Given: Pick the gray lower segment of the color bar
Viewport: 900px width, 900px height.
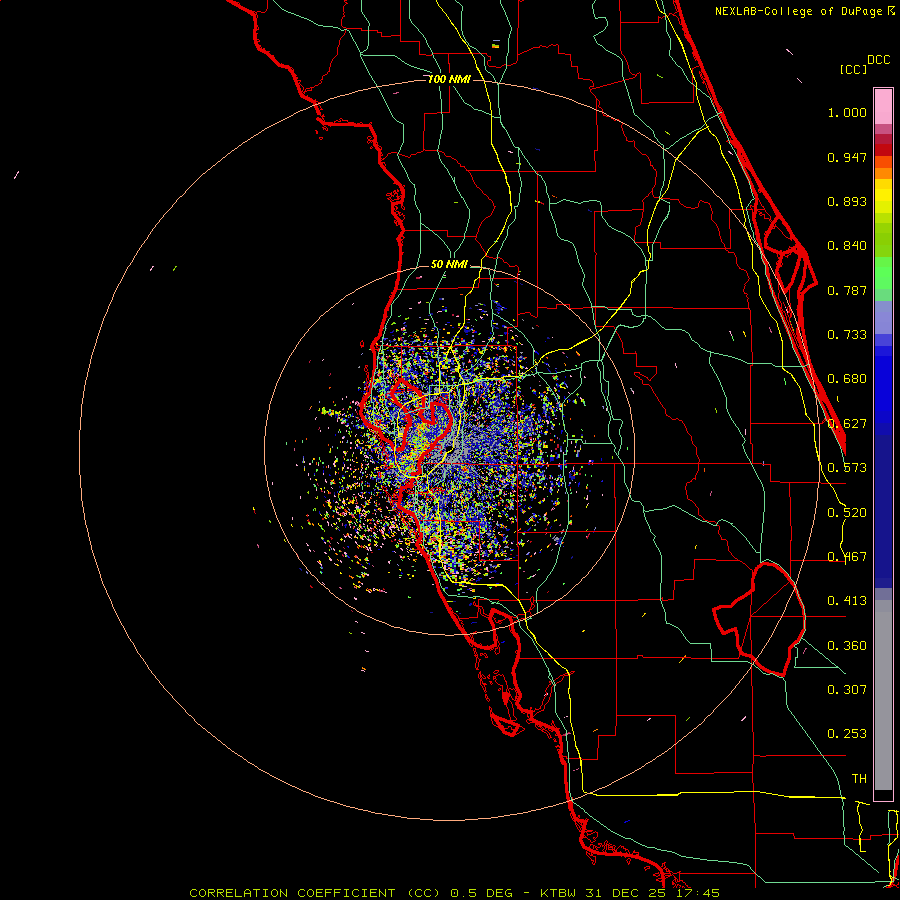Looking at the screenshot, I should tap(883, 695).
